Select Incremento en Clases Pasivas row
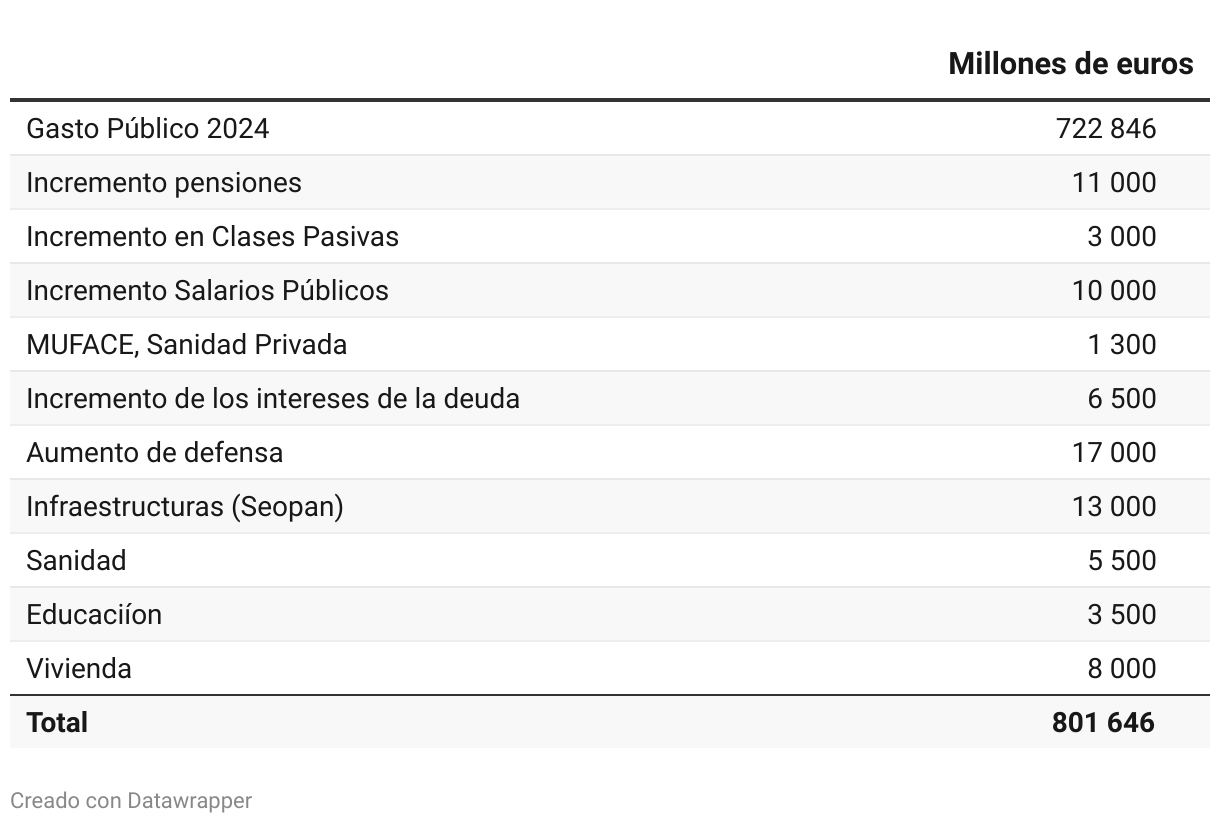 pyautogui.click(x=610, y=237)
